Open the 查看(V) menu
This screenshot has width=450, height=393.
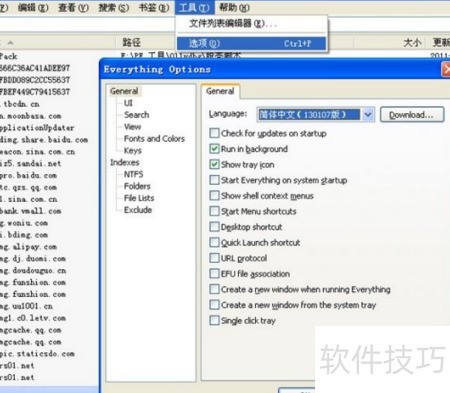tap(73, 7)
